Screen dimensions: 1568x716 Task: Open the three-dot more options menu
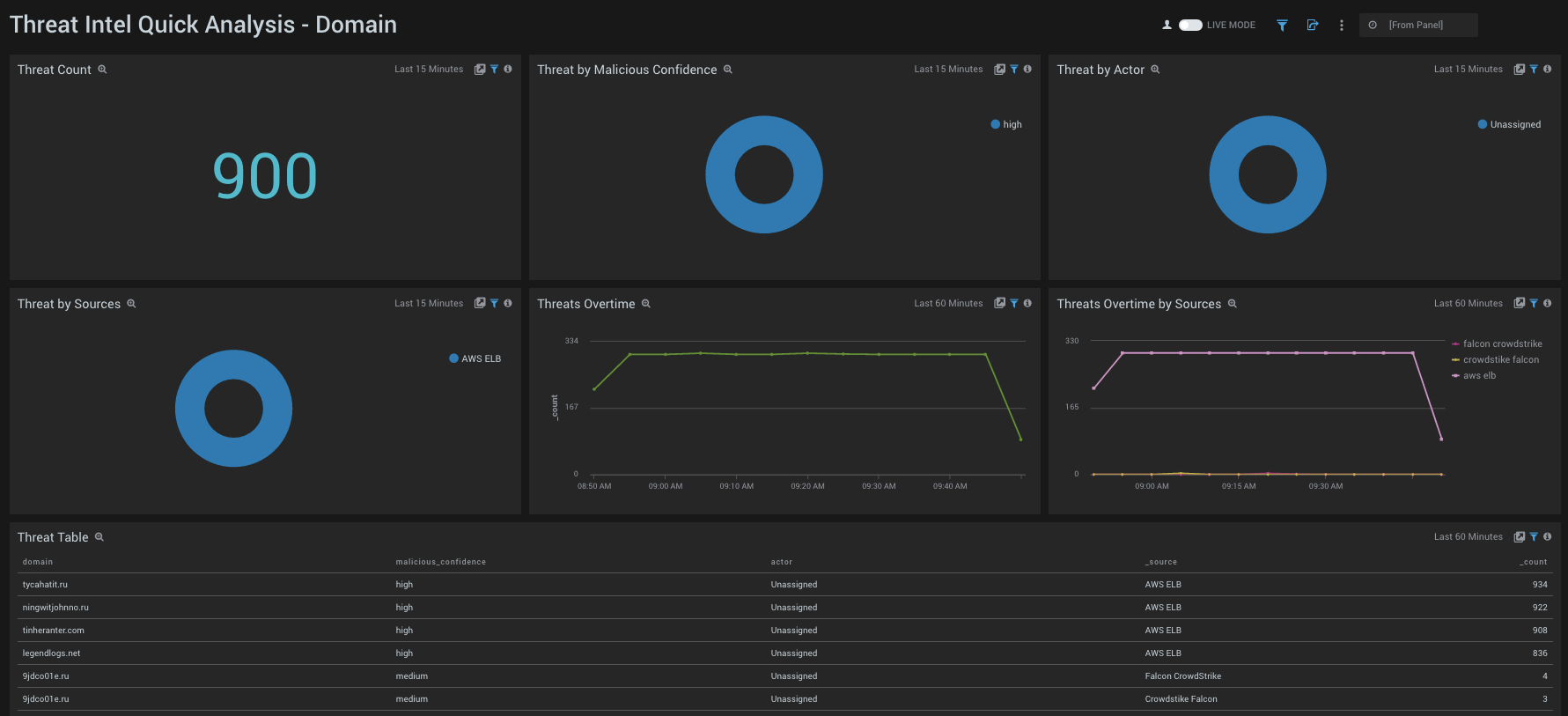point(1341,25)
